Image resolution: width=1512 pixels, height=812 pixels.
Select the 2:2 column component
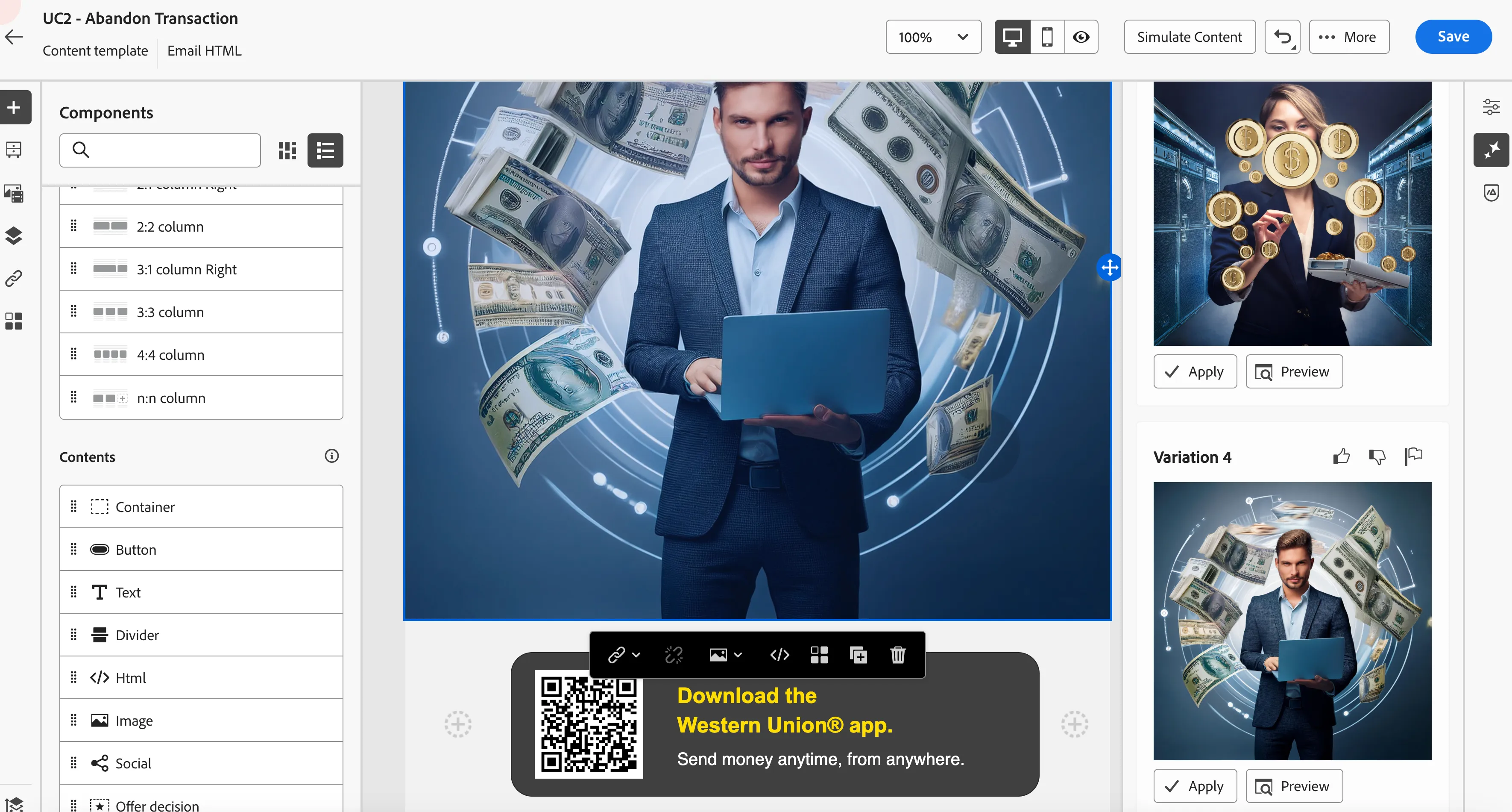point(201,227)
